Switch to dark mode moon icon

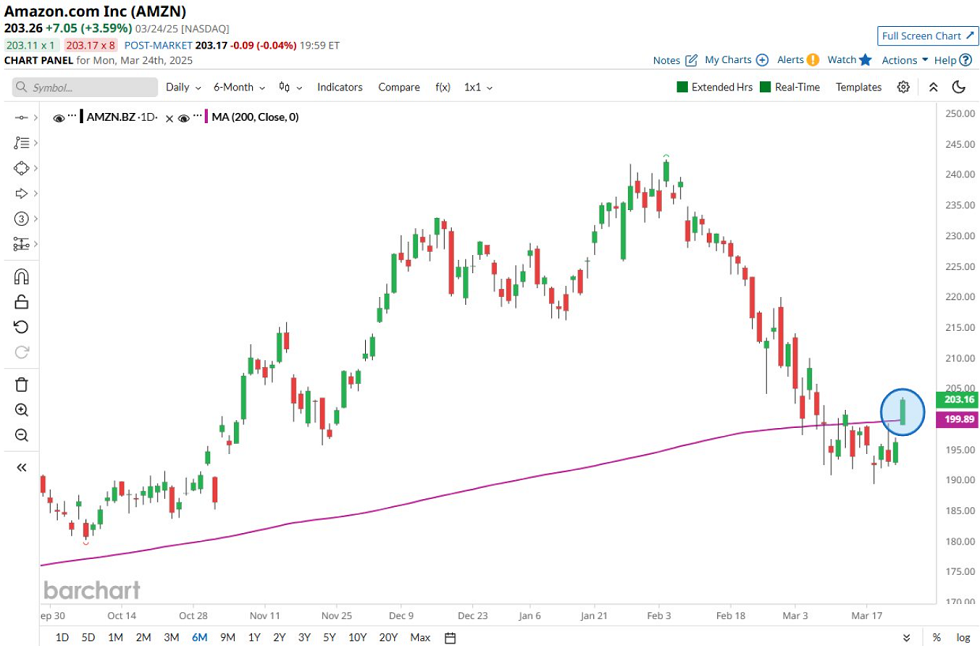tap(958, 87)
